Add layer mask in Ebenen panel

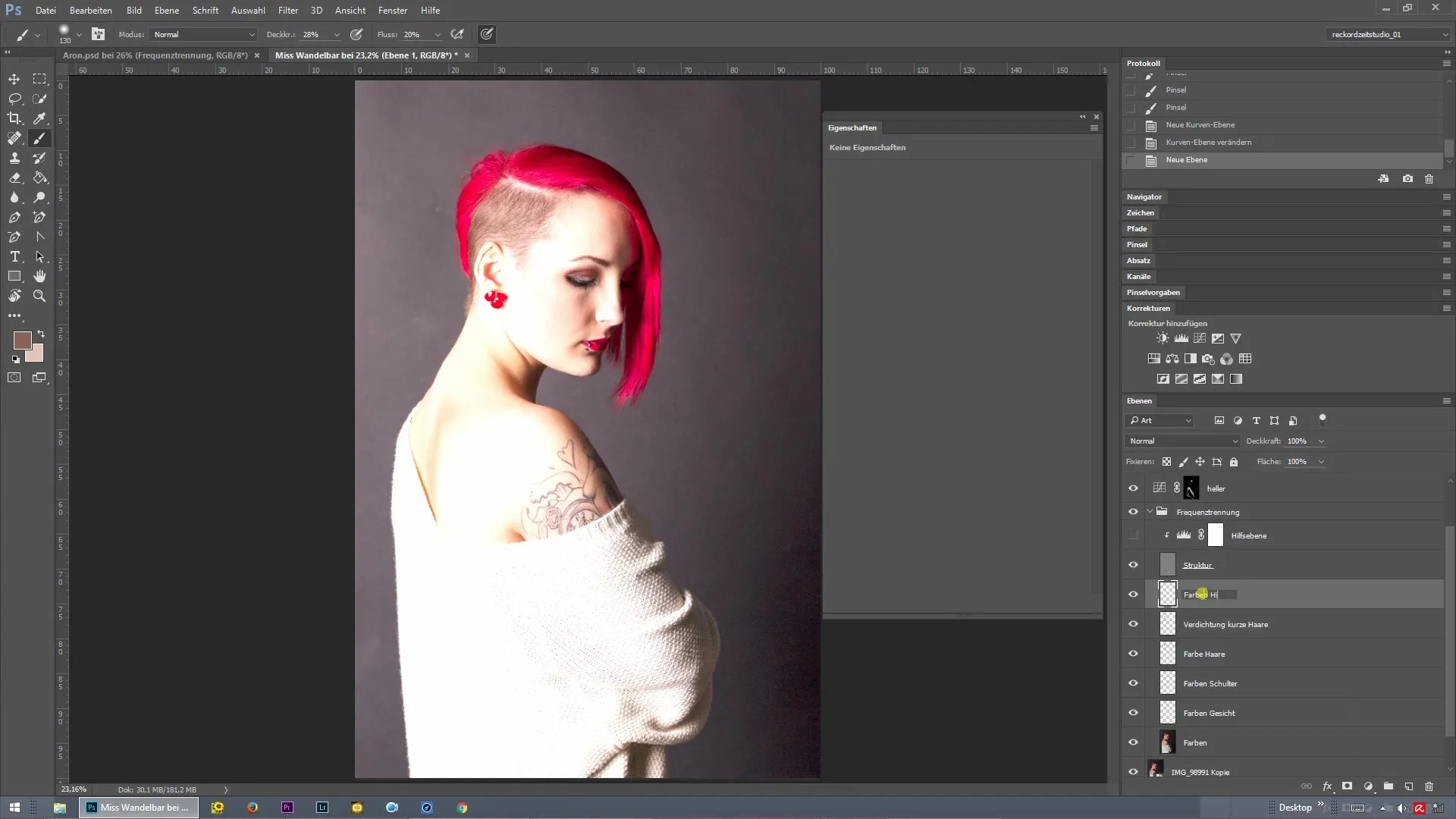[1347, 786]
